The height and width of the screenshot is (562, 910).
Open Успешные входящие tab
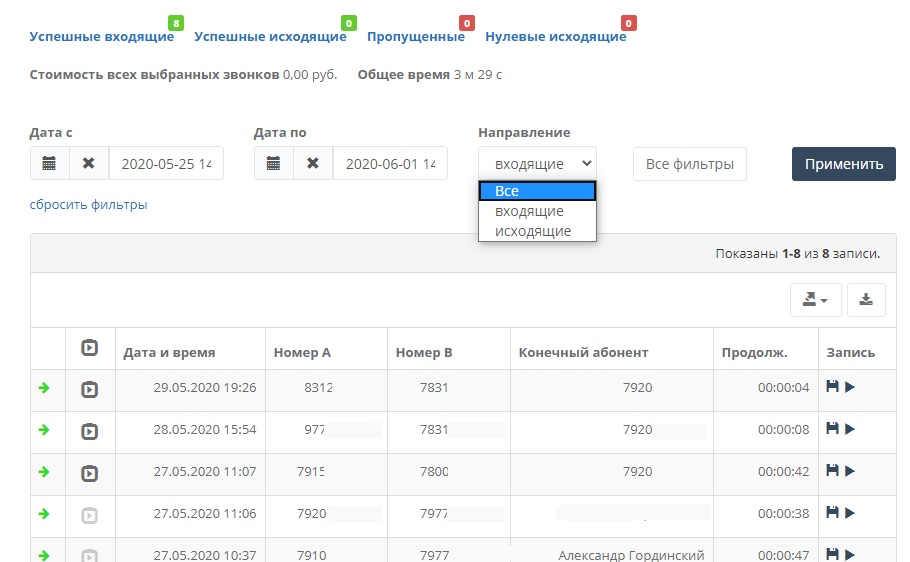(x=102, y=37)
